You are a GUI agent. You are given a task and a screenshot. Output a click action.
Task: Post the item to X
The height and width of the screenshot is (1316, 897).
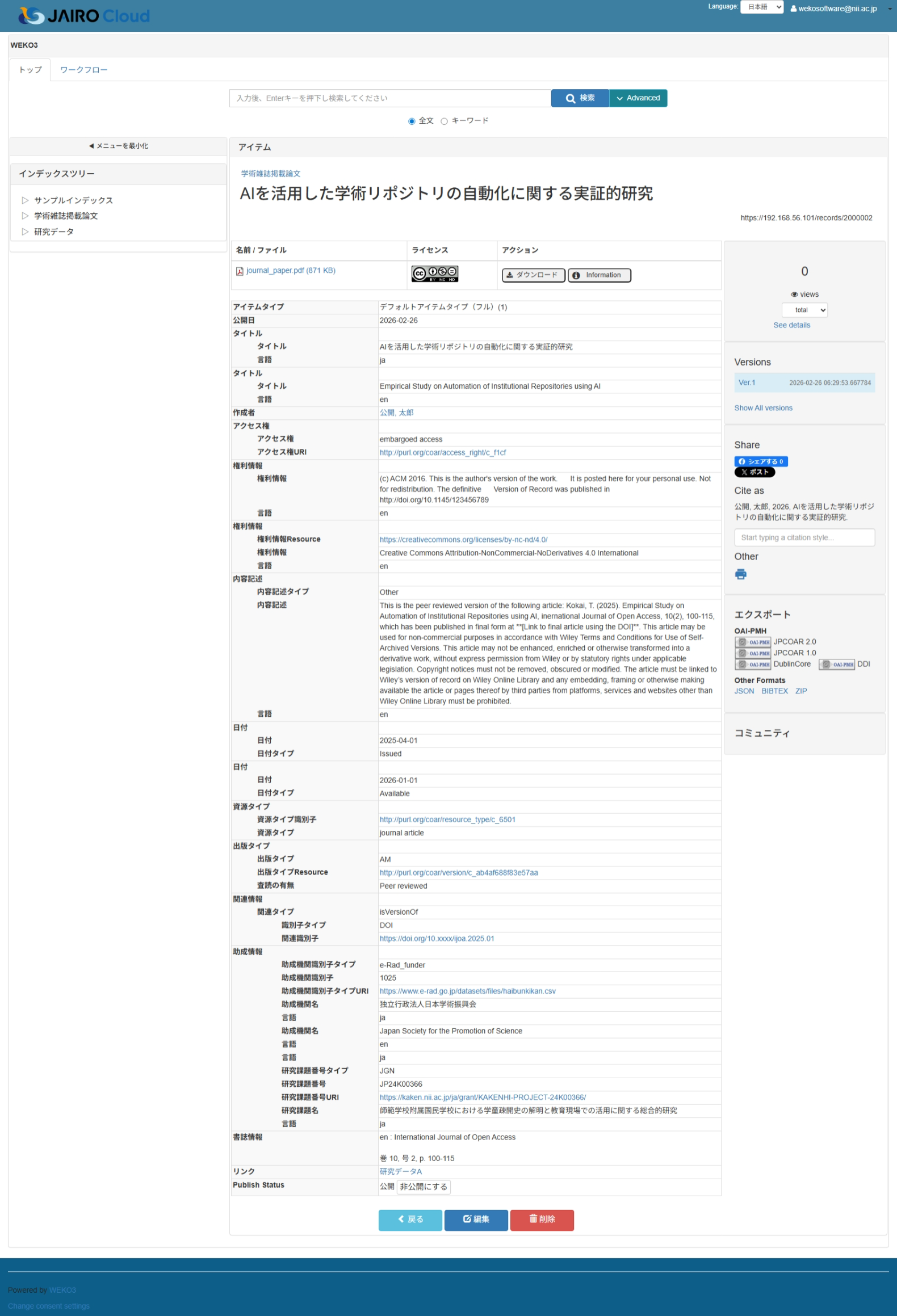tap(755, 472)
